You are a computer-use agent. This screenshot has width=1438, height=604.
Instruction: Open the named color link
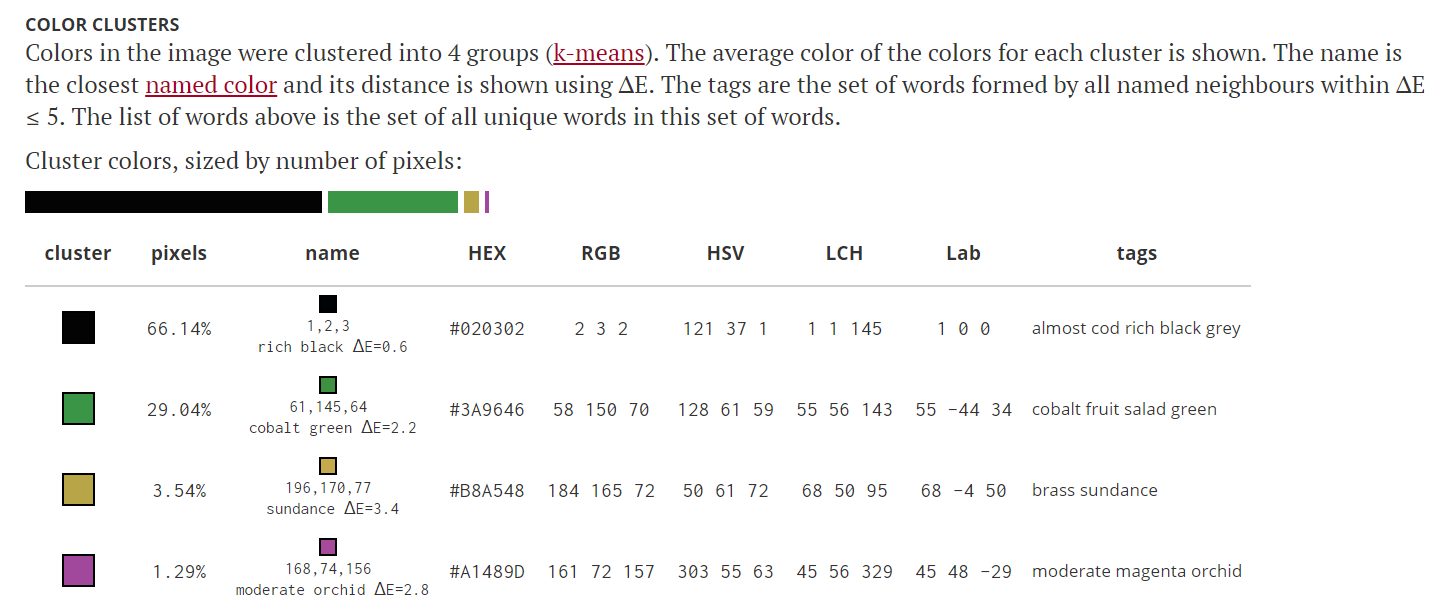point(211,85)
